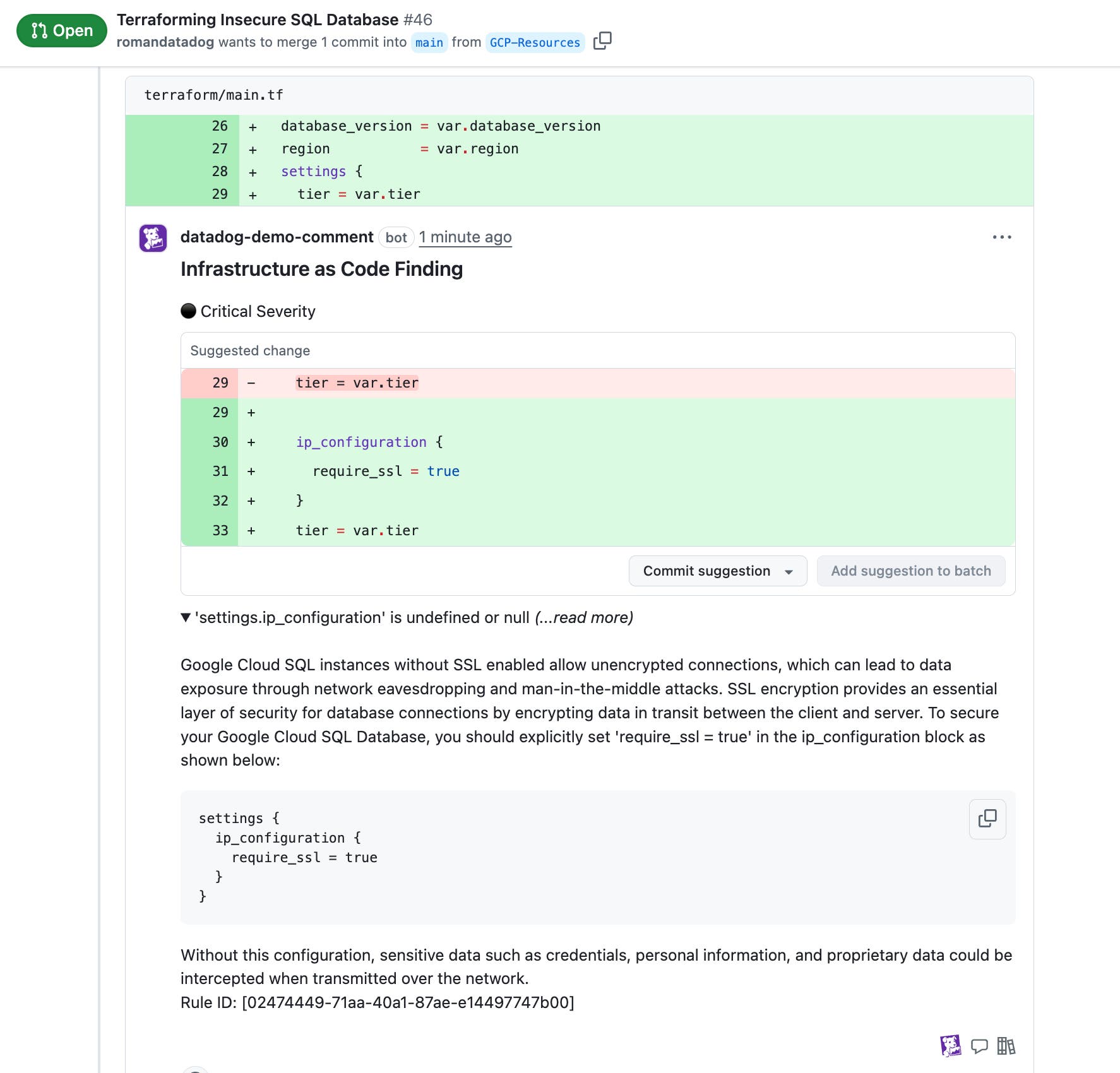This screenshot has width=1120, height=1073.
Task: Open the main branch link
Action: [429, 42]
